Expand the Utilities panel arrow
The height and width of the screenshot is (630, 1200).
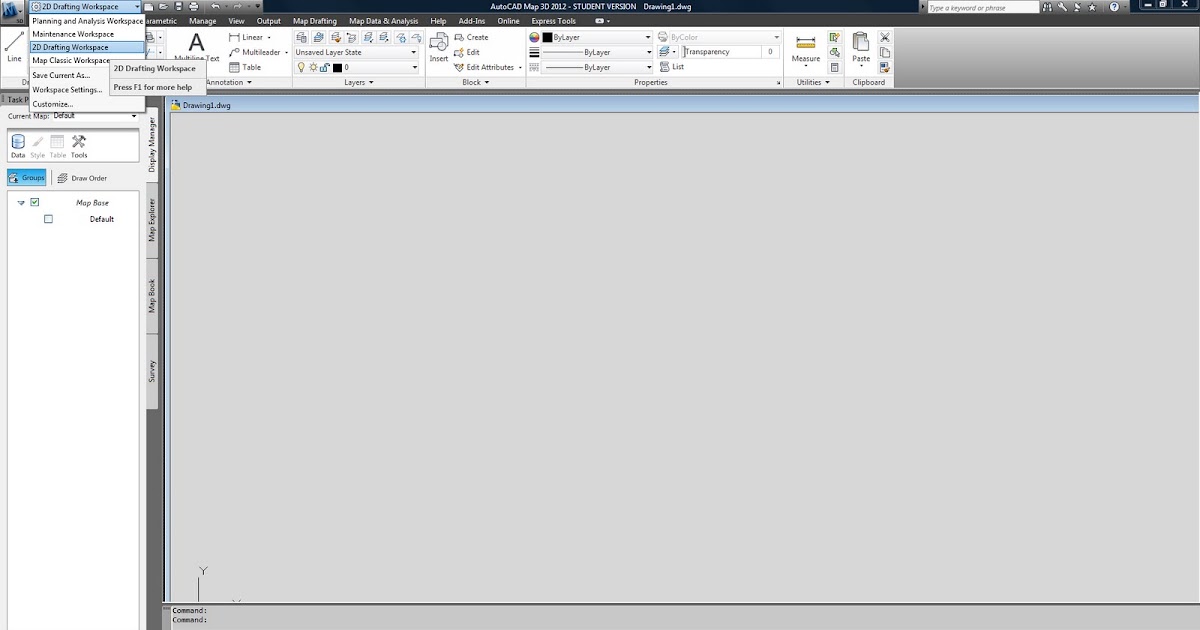[827, 82]
